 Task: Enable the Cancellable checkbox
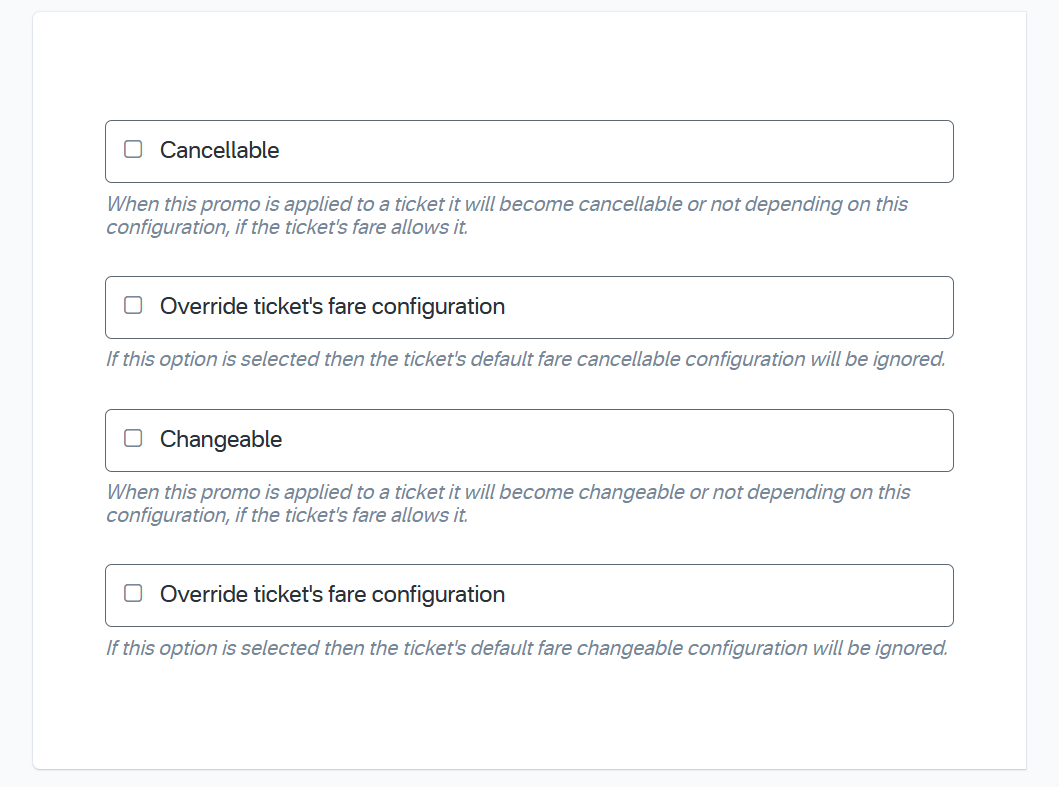click(133, 150)
